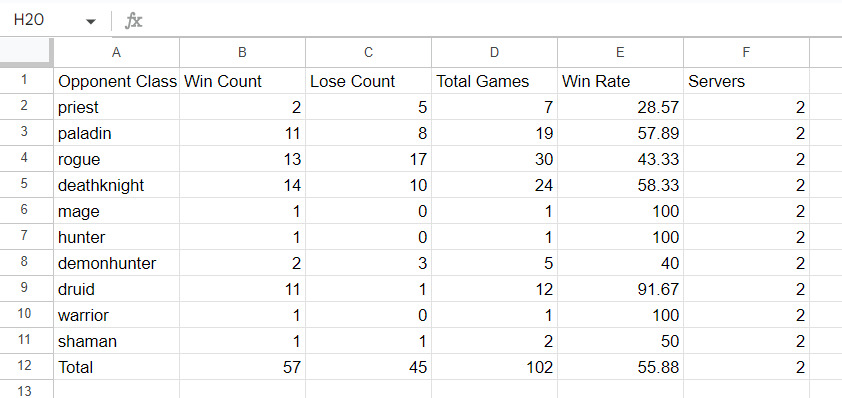Click the fx formula icon
Screen dimensions: 842x398
133,21
